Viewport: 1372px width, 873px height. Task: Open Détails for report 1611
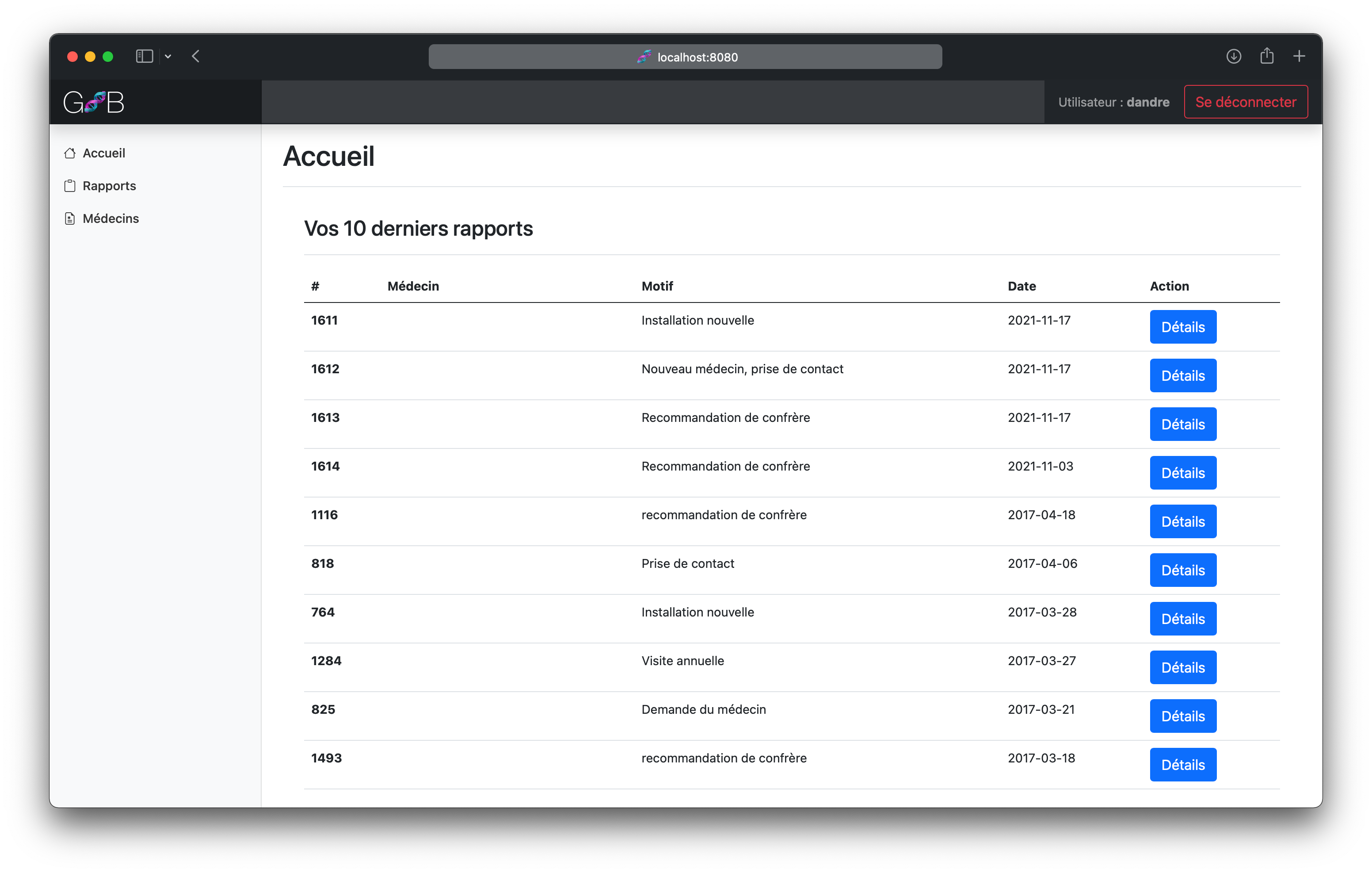coord(1183,327)
